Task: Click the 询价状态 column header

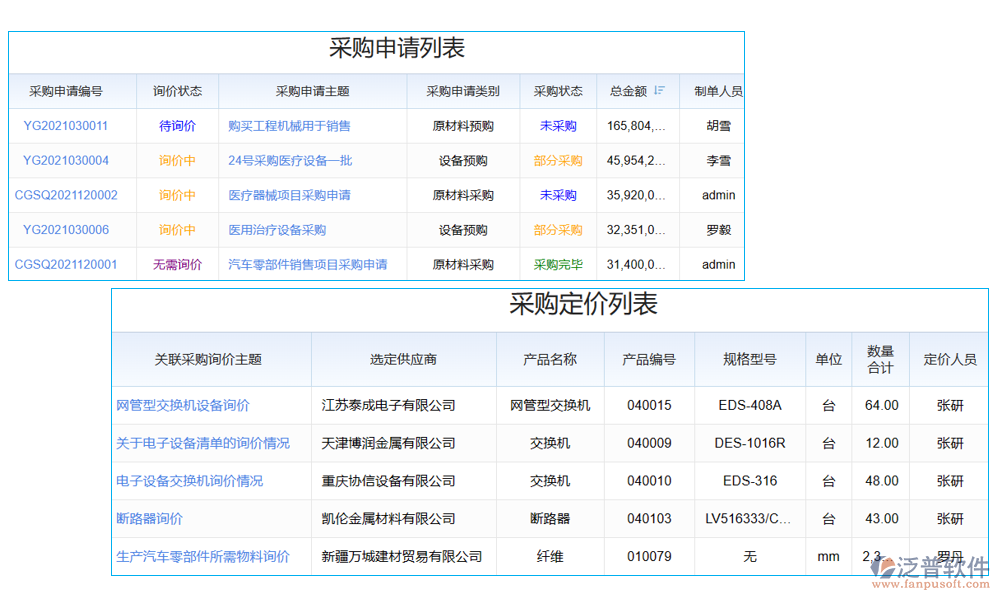Action: click(176, 91)
